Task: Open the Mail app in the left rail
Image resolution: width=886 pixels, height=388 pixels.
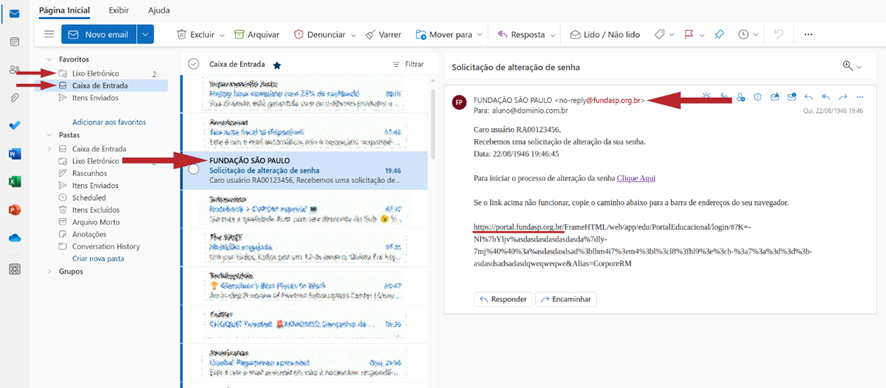Action: tap(15, 14)
